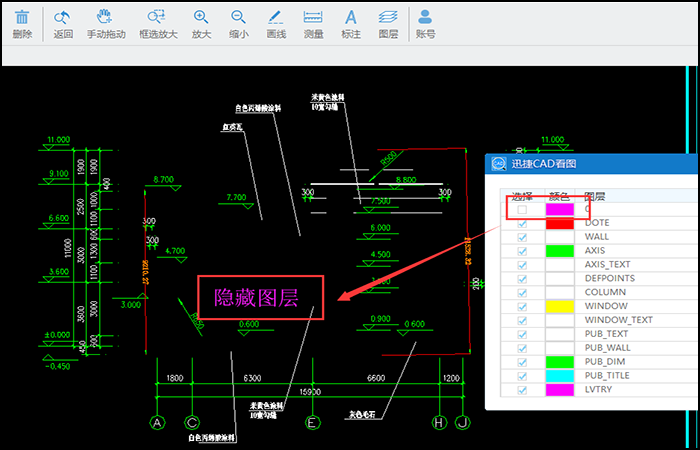Image resolution: width=700 pixels, height=450 pixels.
Task: Click the 缩小 zoom out icon
Action: tap(239, 17)
